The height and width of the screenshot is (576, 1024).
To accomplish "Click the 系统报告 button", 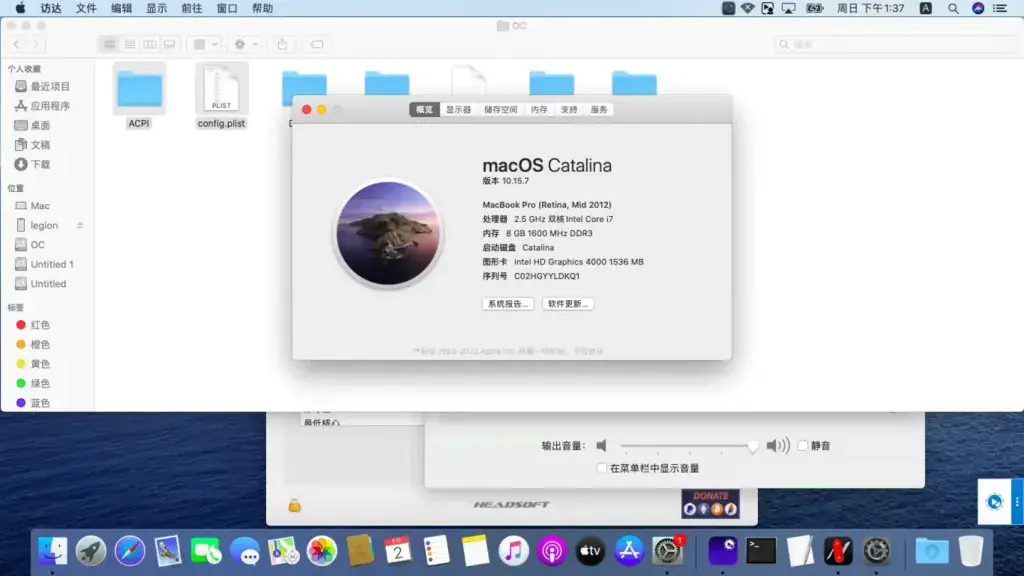I will tap(508, 304).
